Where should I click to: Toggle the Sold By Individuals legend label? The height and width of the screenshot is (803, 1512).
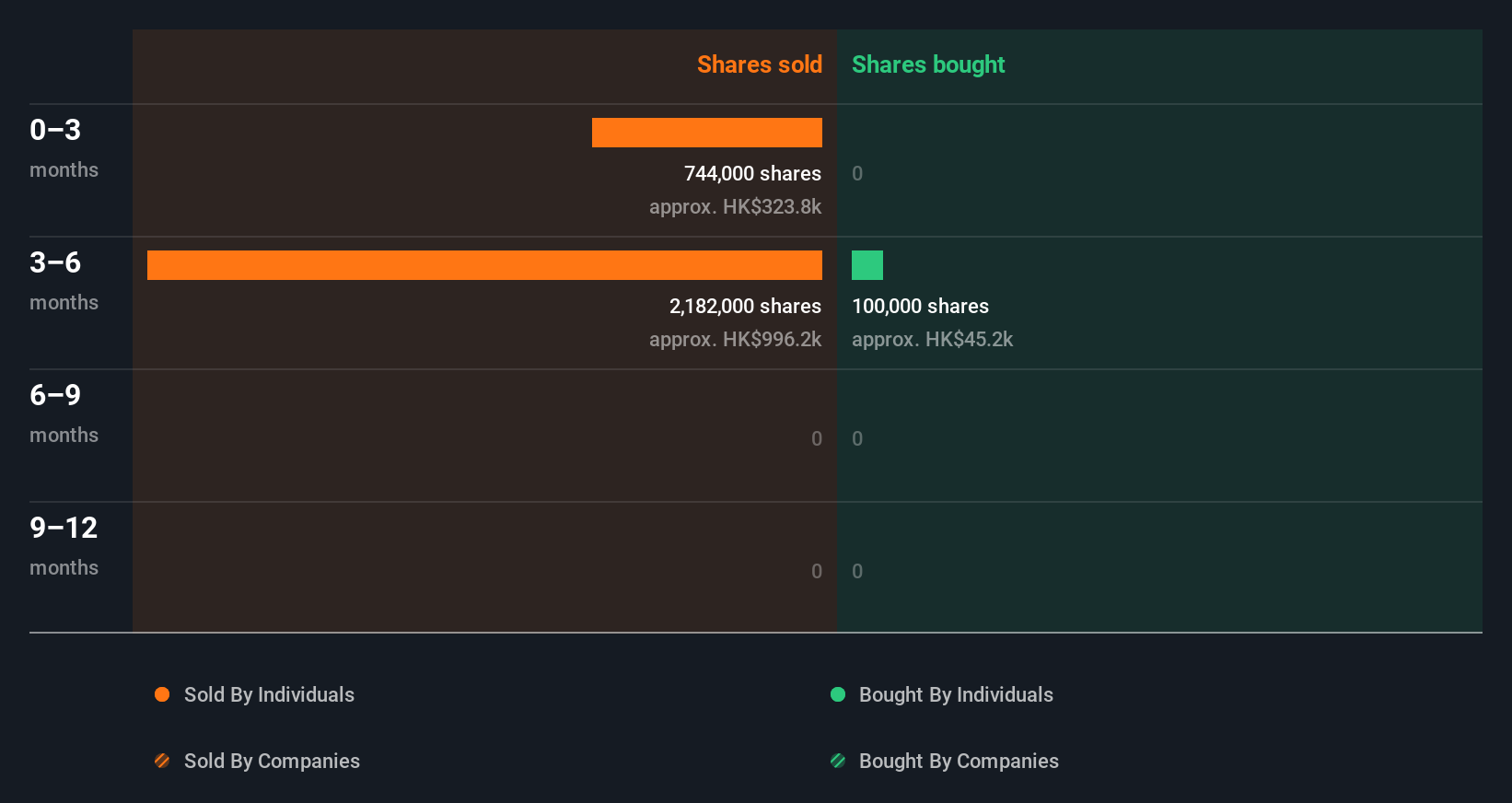(269, 694)
